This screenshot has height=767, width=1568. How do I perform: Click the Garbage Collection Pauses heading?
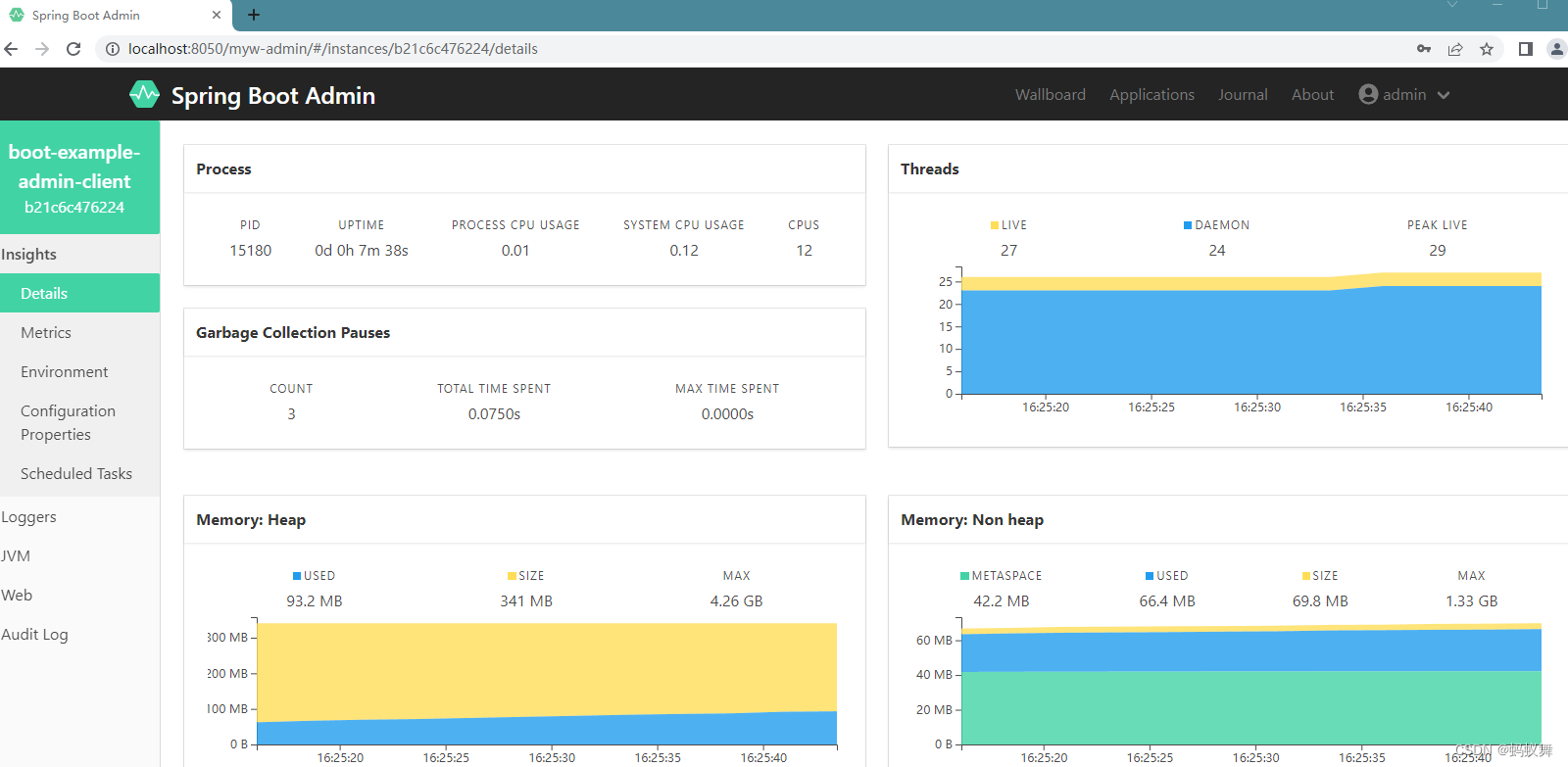coord(293,333)
